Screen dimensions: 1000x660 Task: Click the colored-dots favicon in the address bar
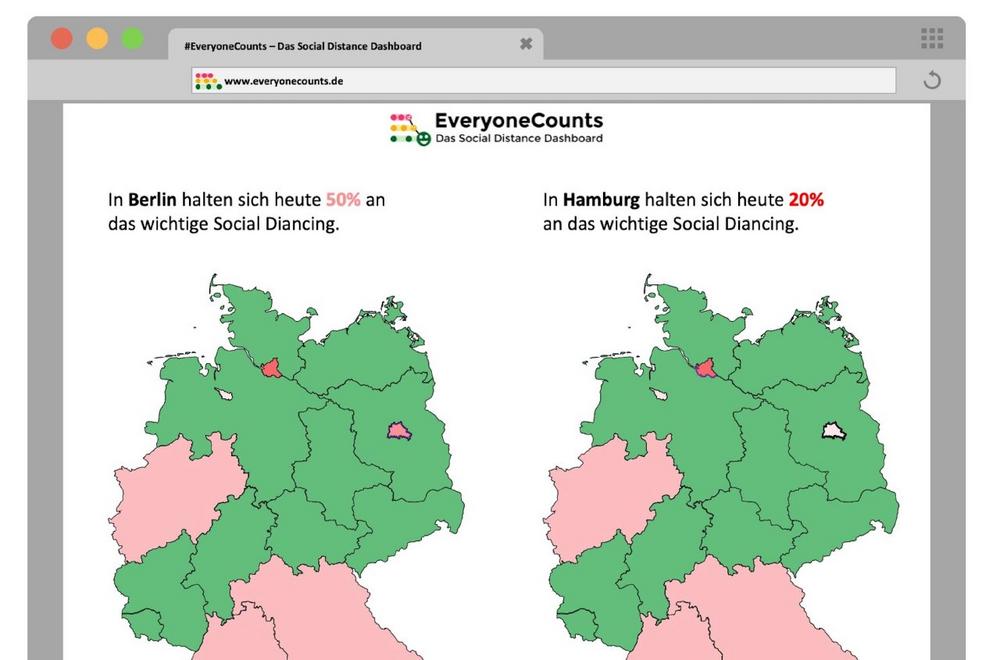tap(207, 81)
